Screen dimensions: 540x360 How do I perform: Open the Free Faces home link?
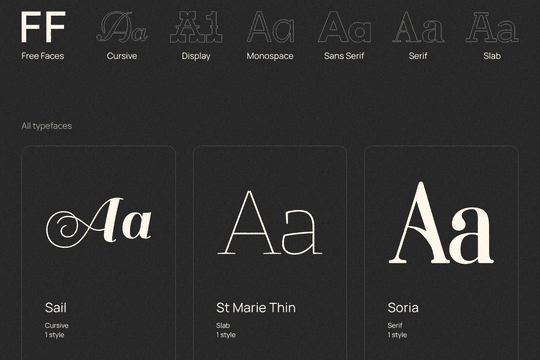click(43, 56)
